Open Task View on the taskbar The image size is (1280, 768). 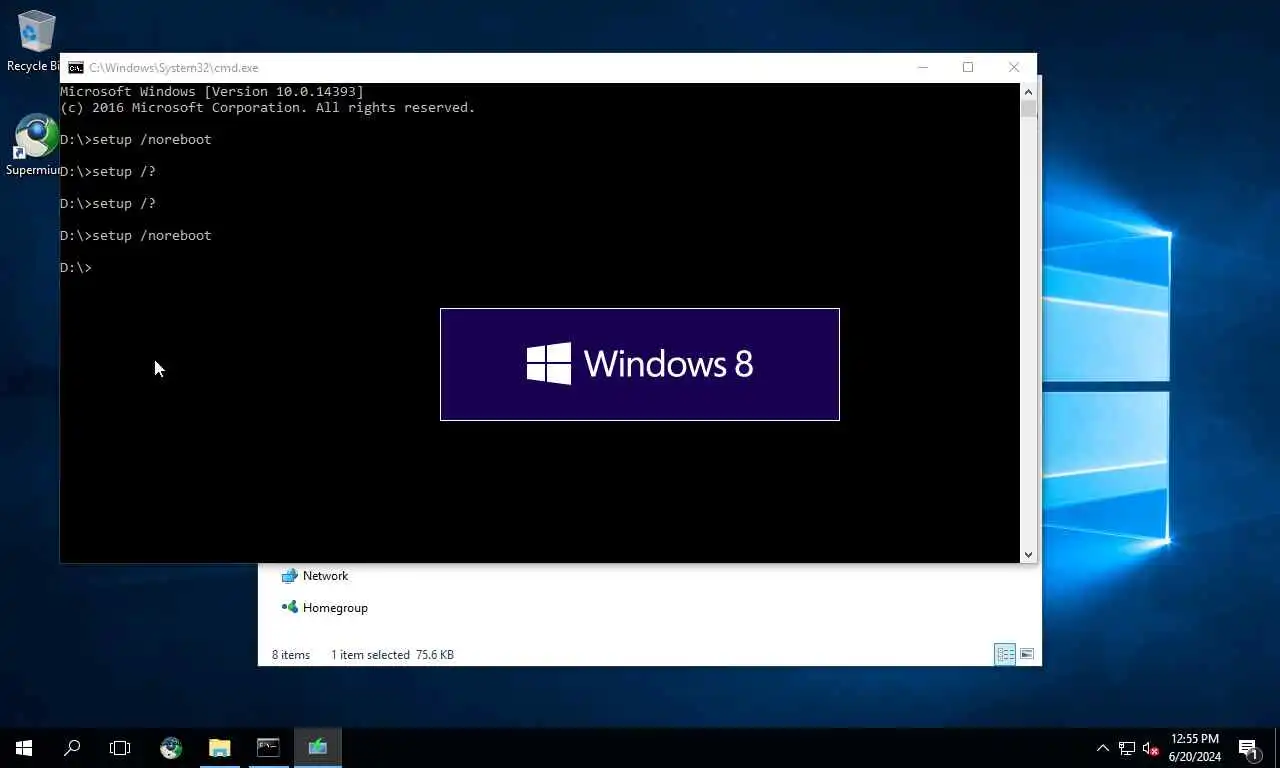[x=120, y=748]
